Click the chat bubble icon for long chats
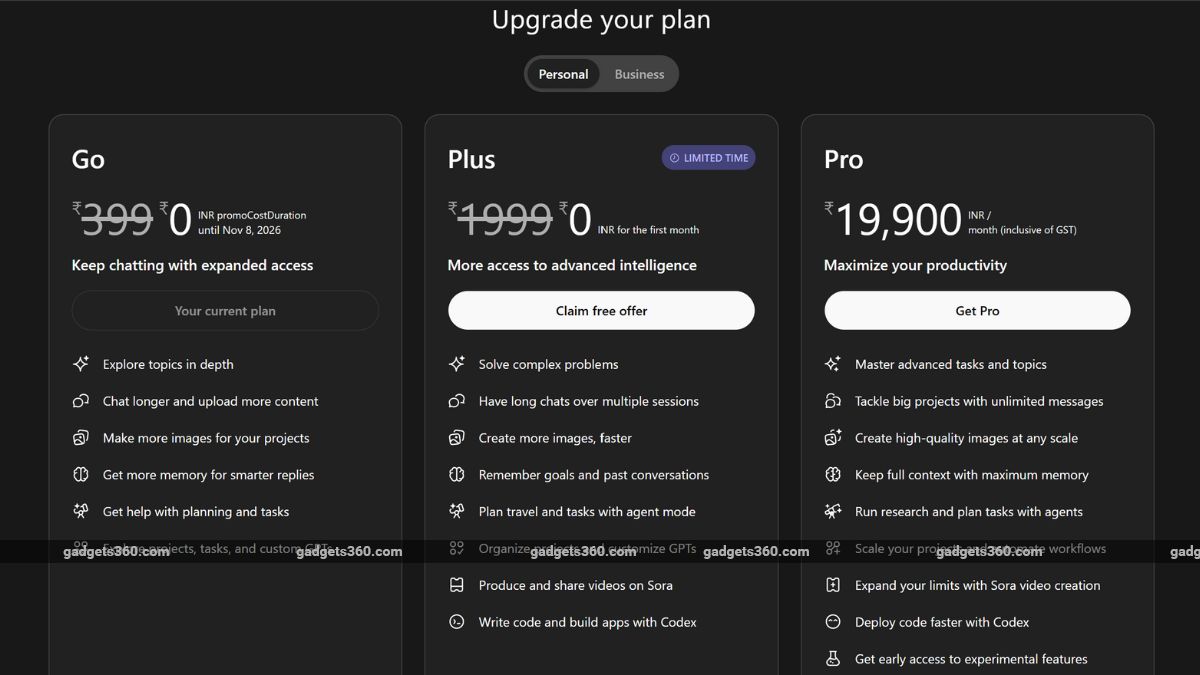This screenshot has height=675, width=1200. tap(457, 401)
